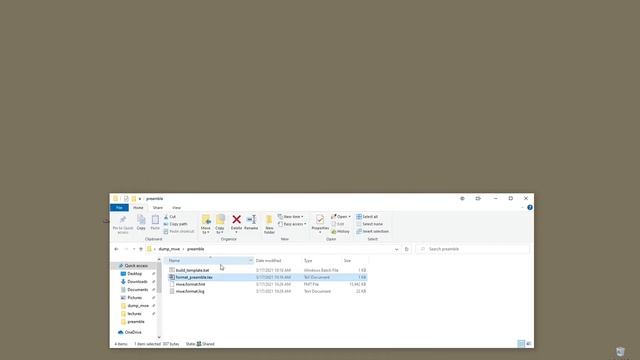Click dump_move in the address breadcrumb

tap(169, 249)
